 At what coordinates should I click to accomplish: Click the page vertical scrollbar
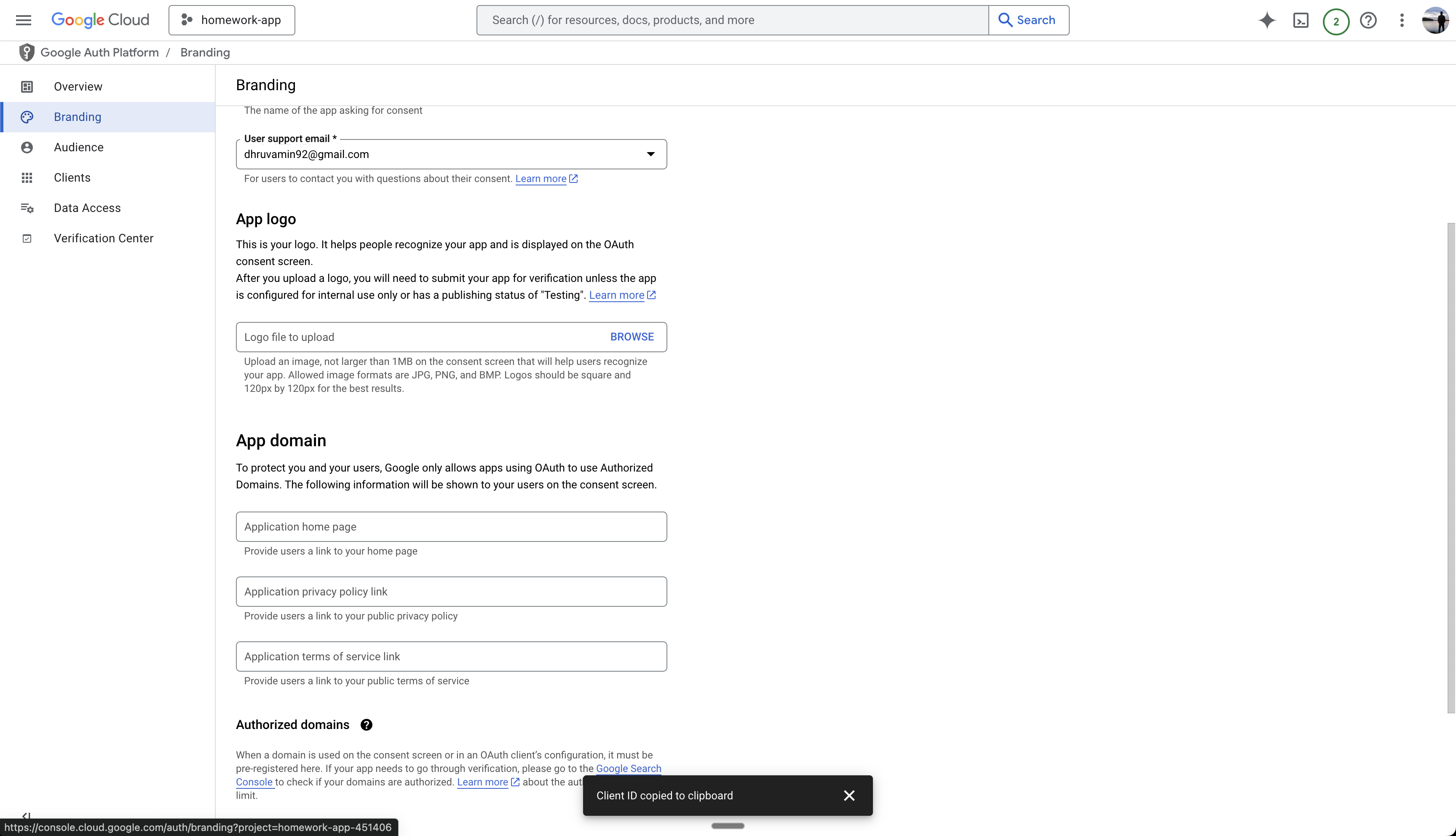pyautogui.click(x=1451, y=468)
